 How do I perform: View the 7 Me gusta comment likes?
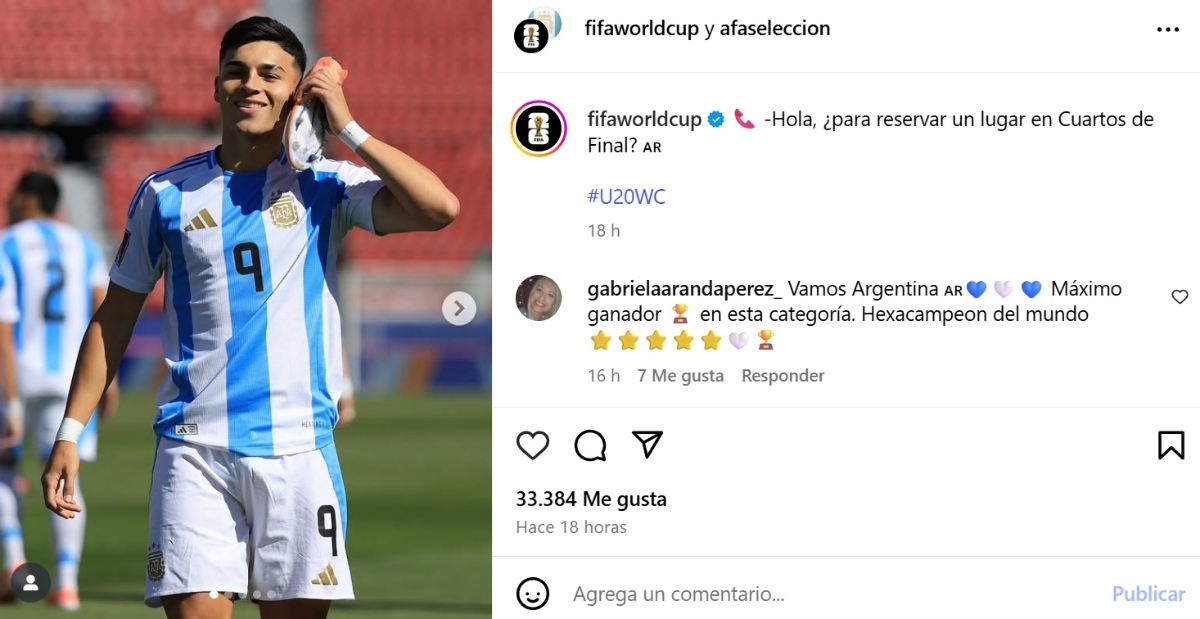click(680, 376)
